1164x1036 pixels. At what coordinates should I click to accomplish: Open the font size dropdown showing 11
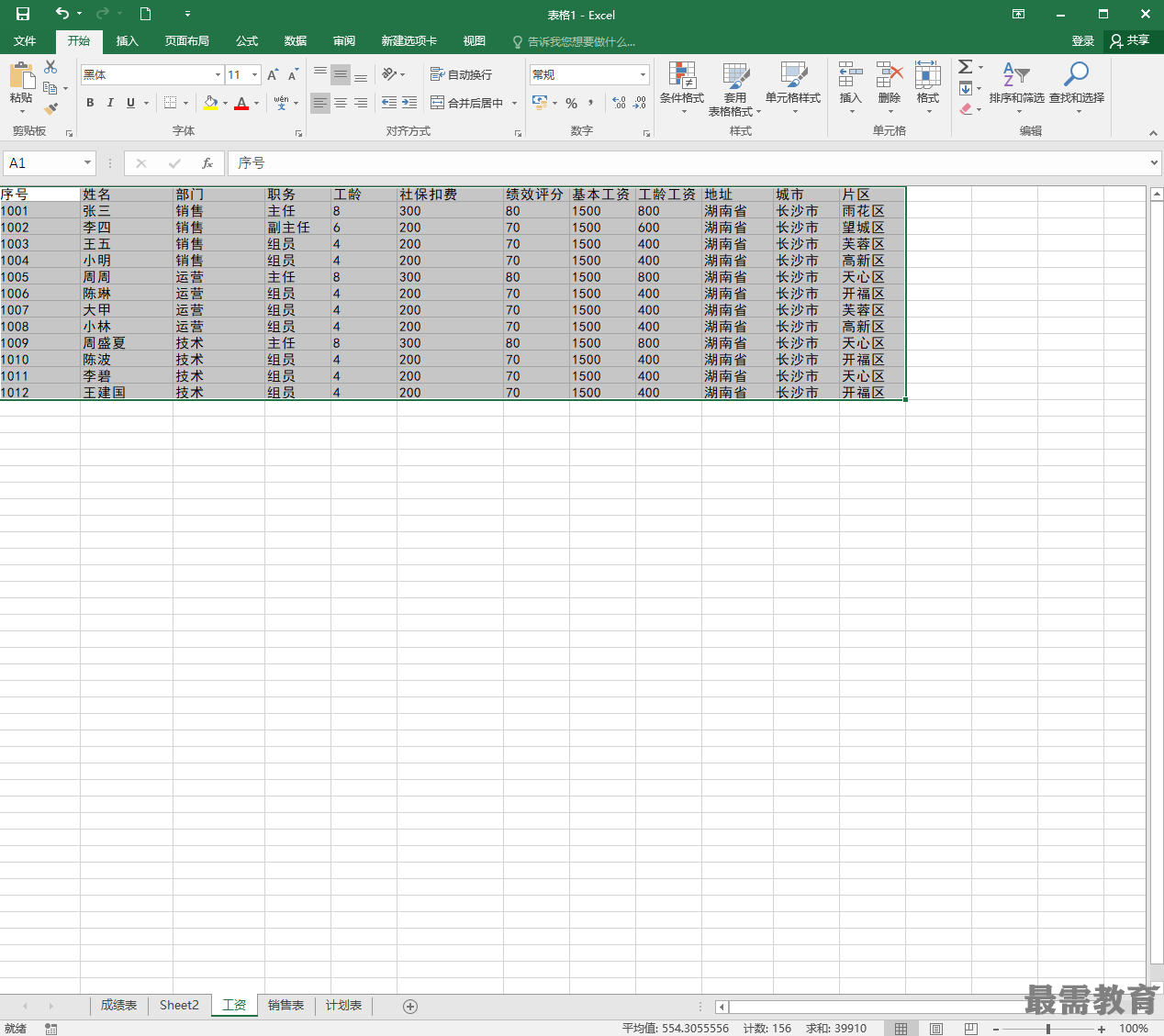point(255,74)
